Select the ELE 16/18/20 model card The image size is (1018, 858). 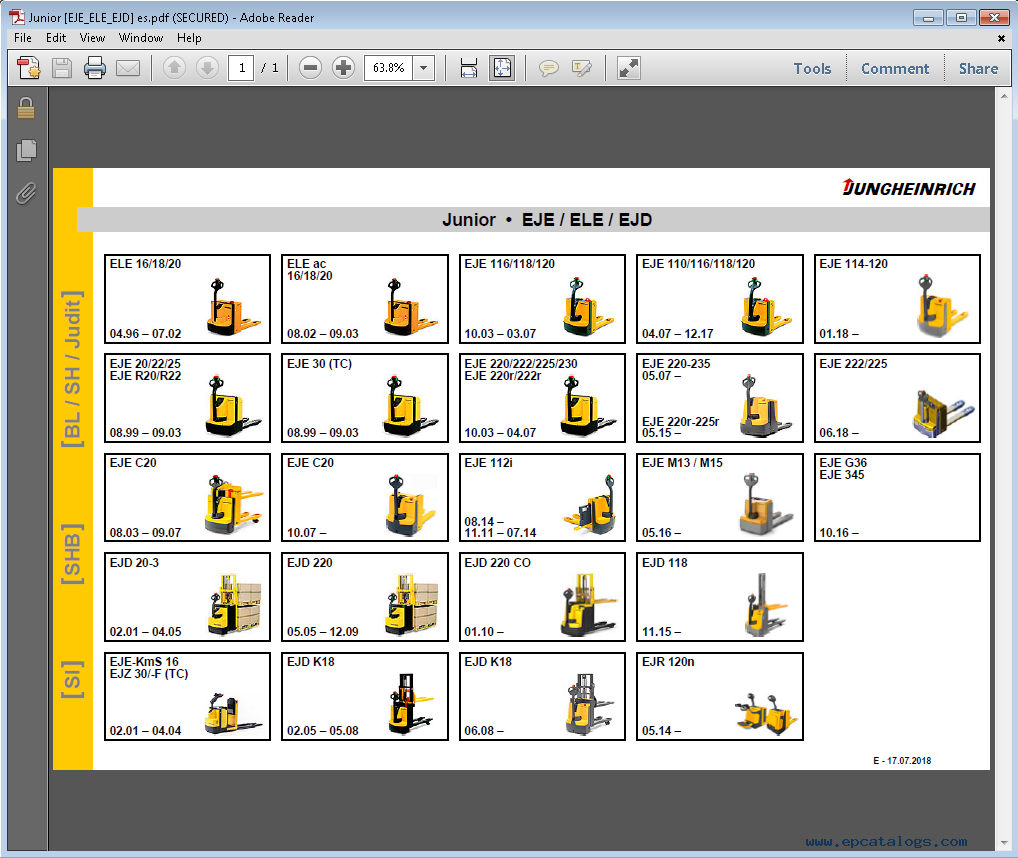(x=187, y=299)
